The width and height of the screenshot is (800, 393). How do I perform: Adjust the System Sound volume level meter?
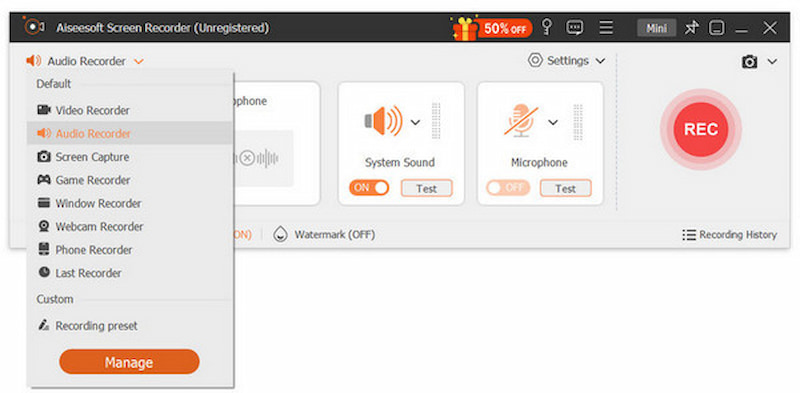(x=436, y=121)
